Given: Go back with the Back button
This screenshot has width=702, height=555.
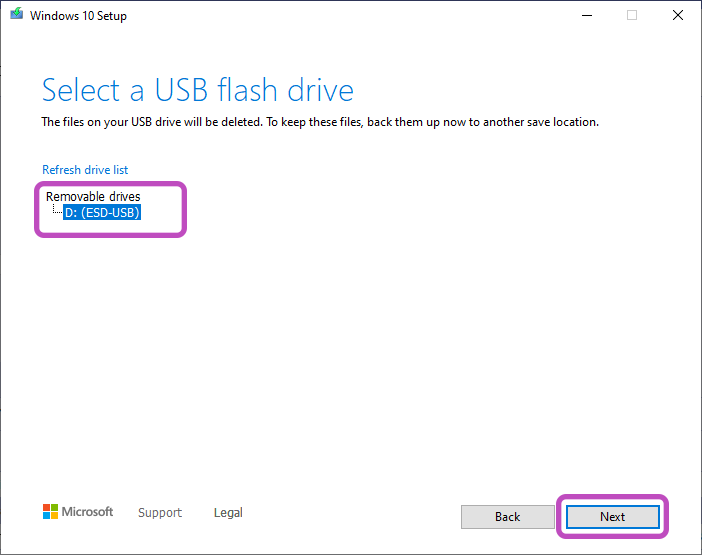Looking at the screenshot, I should (507, 517).
